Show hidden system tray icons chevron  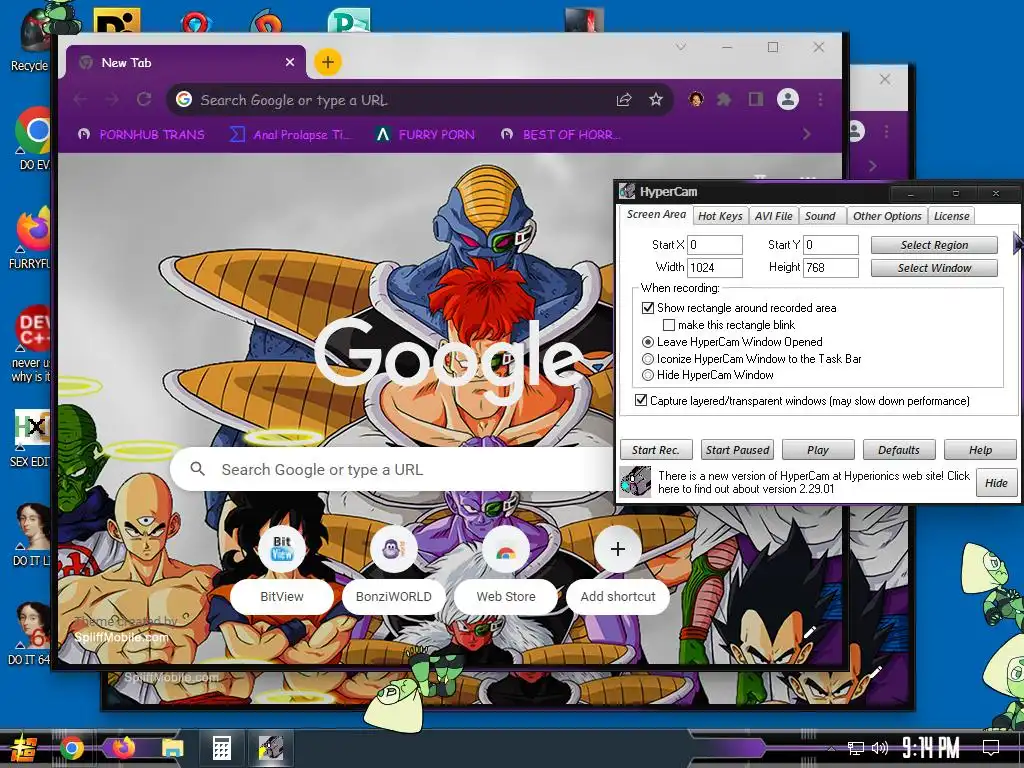(831, 748)
